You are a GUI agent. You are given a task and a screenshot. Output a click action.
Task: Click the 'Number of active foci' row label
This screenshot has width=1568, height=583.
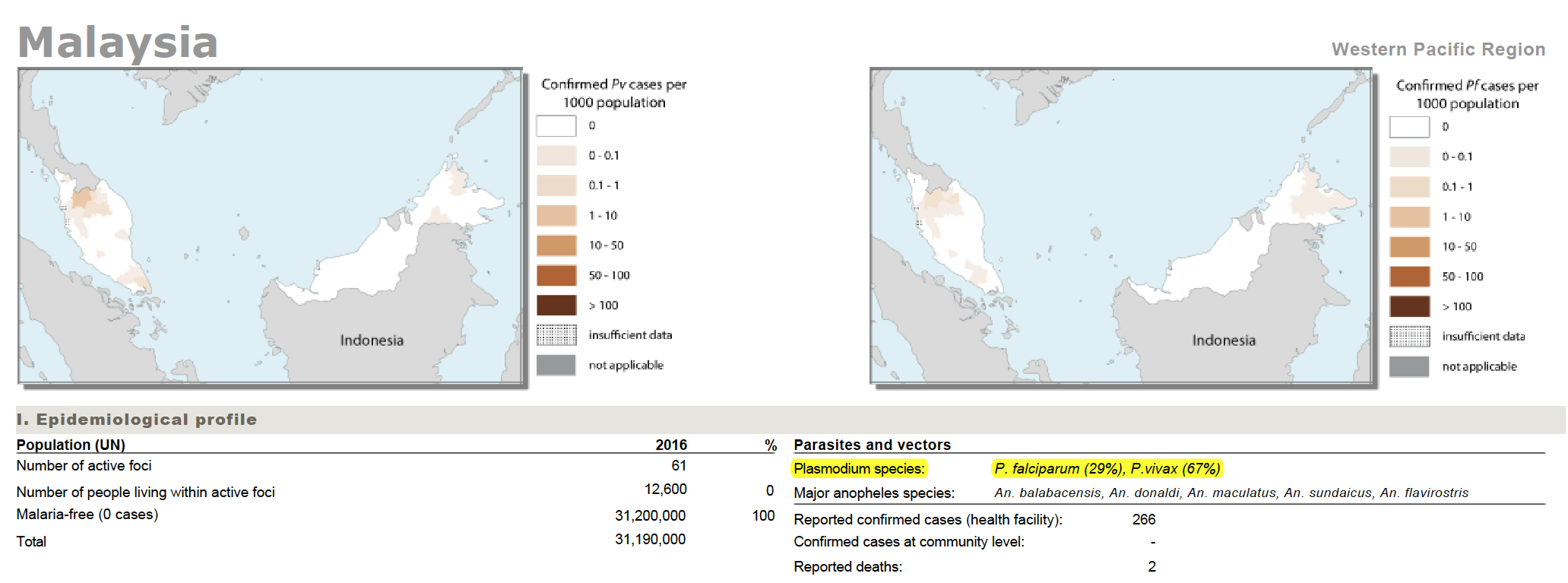pyautogui.click(x=84, y=466)
